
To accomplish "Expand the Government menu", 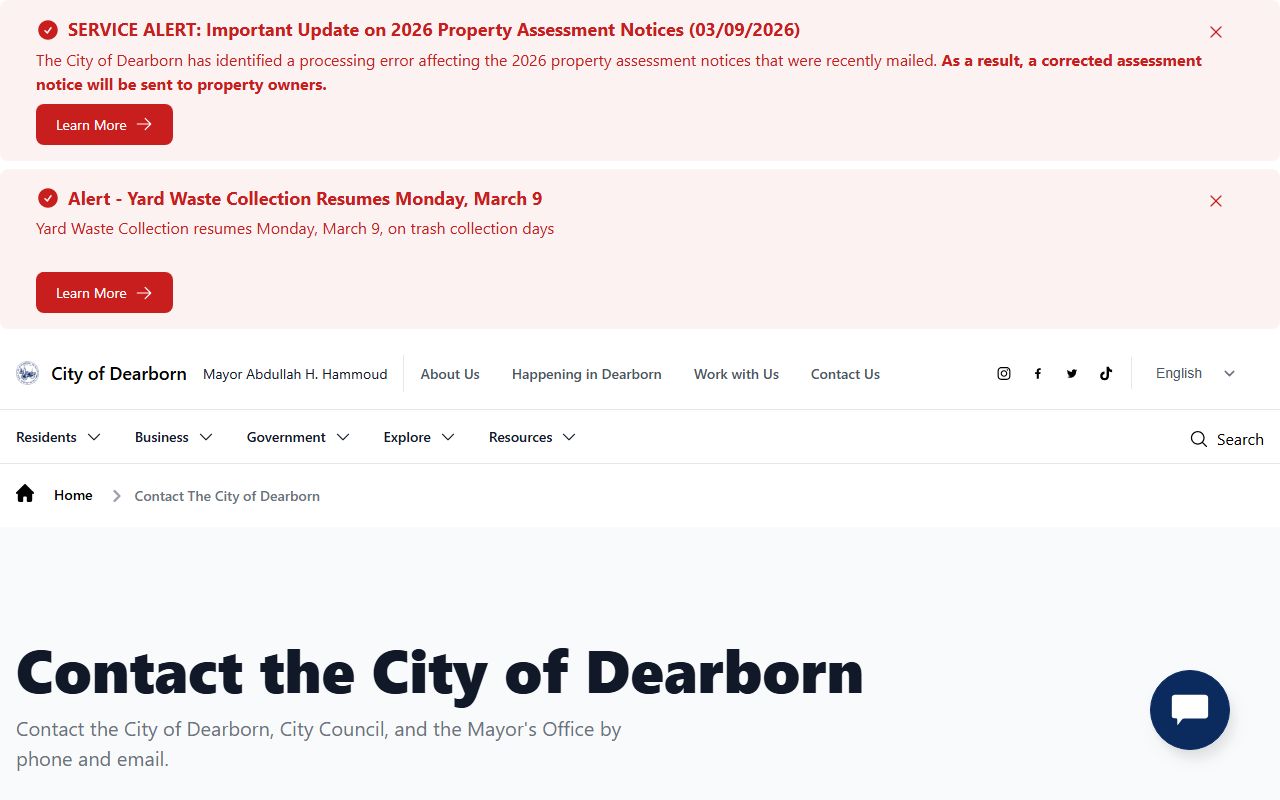I will click(x=298, y=437).
